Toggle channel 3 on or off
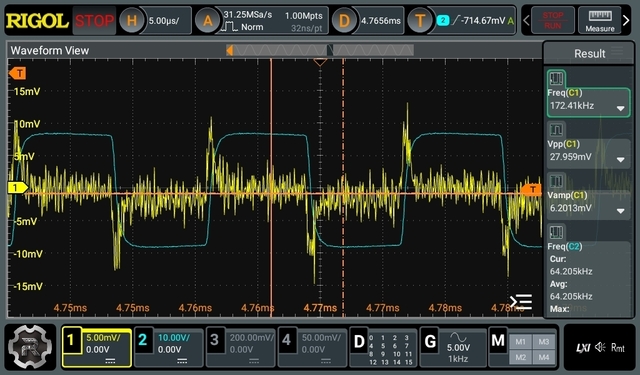The height and width of the screenshot is (375, 640). tap(214, 339)
